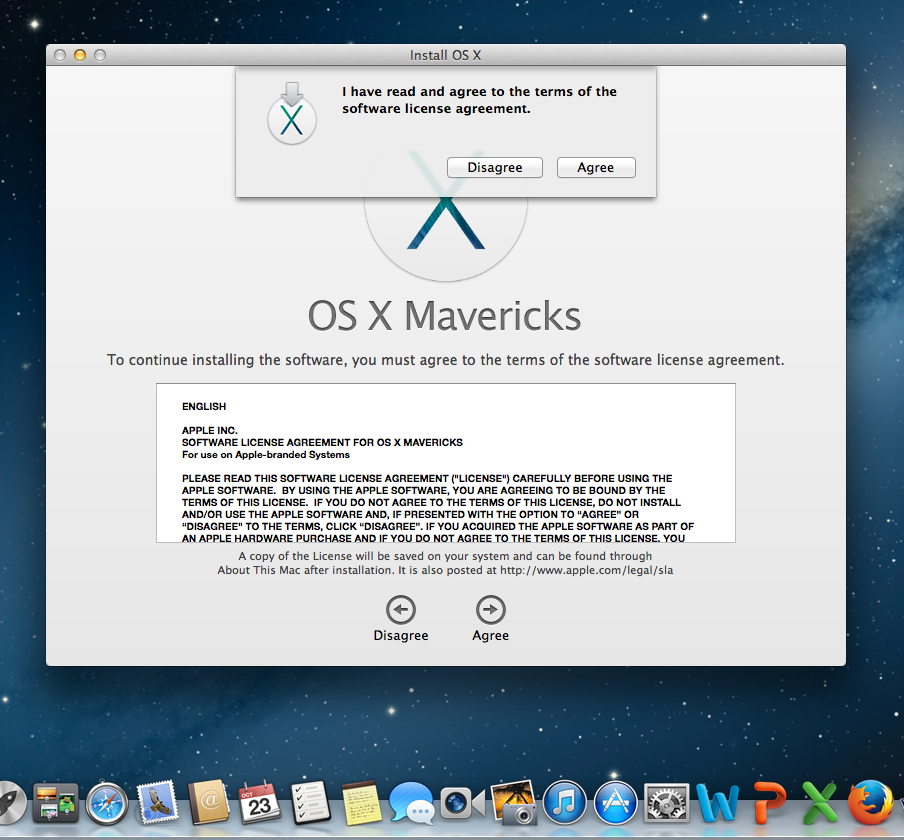Open Mission Control in the Dock

point(55,802)
